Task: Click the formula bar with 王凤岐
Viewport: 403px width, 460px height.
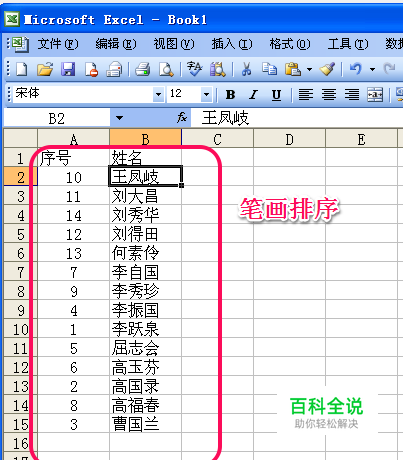Action: point(297,118)
